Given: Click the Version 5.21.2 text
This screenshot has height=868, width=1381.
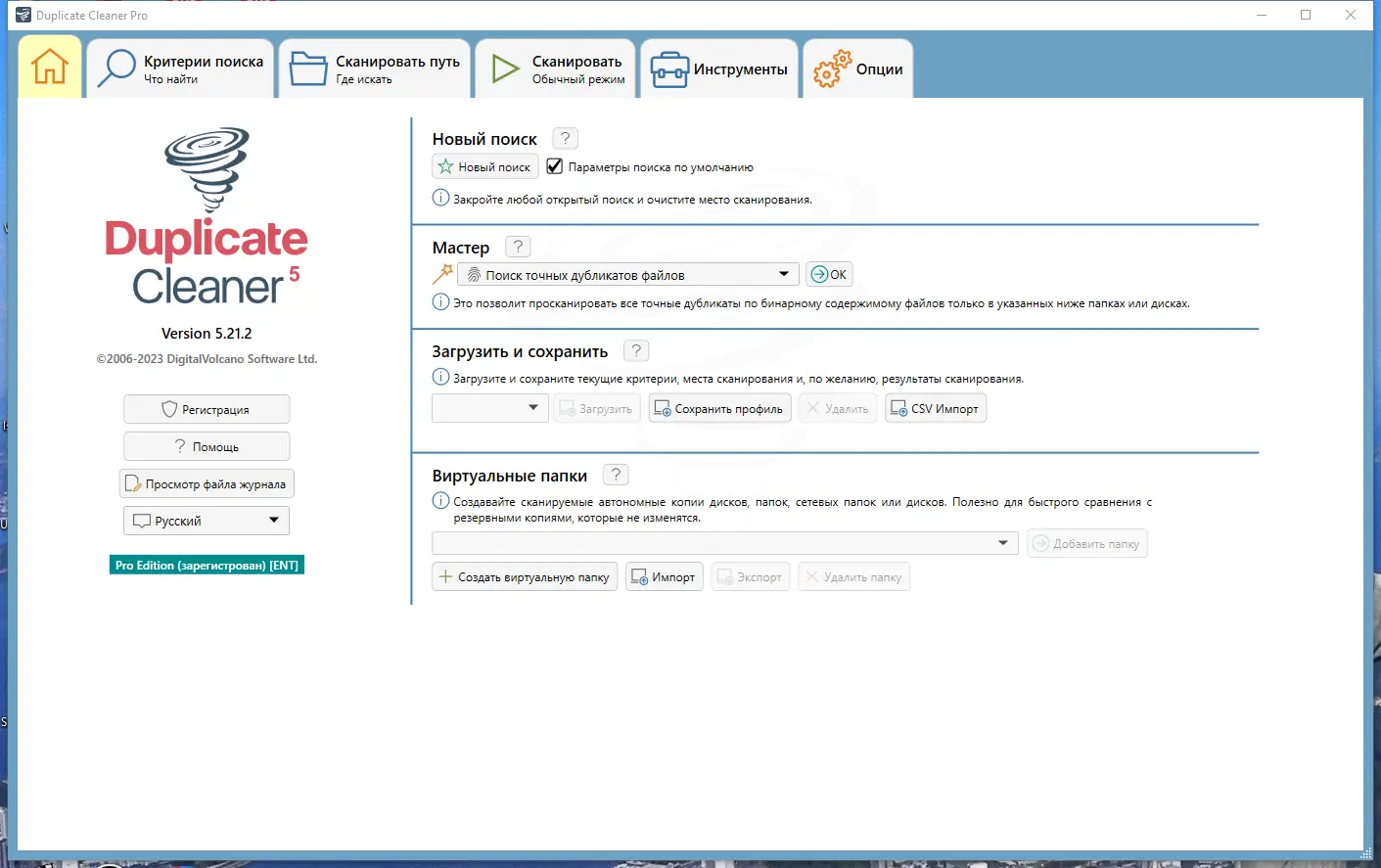Looking at the screenshot, I should tap(207, 334).
